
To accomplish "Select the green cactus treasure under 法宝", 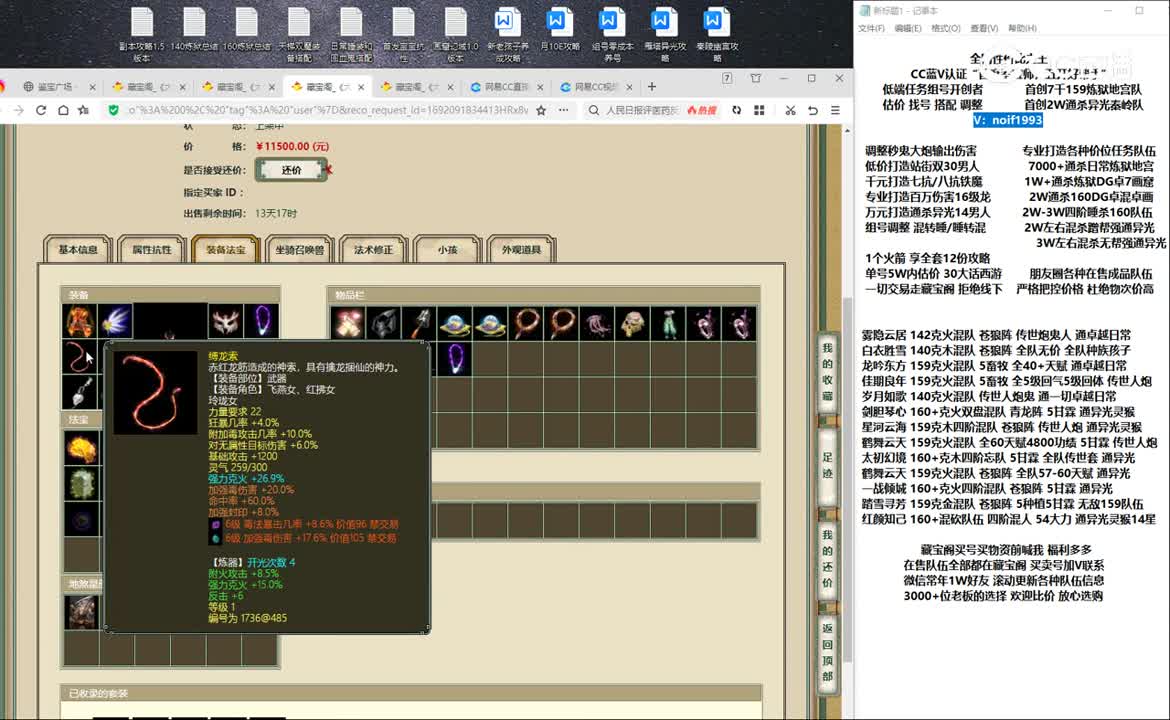I will click(81, 483).
